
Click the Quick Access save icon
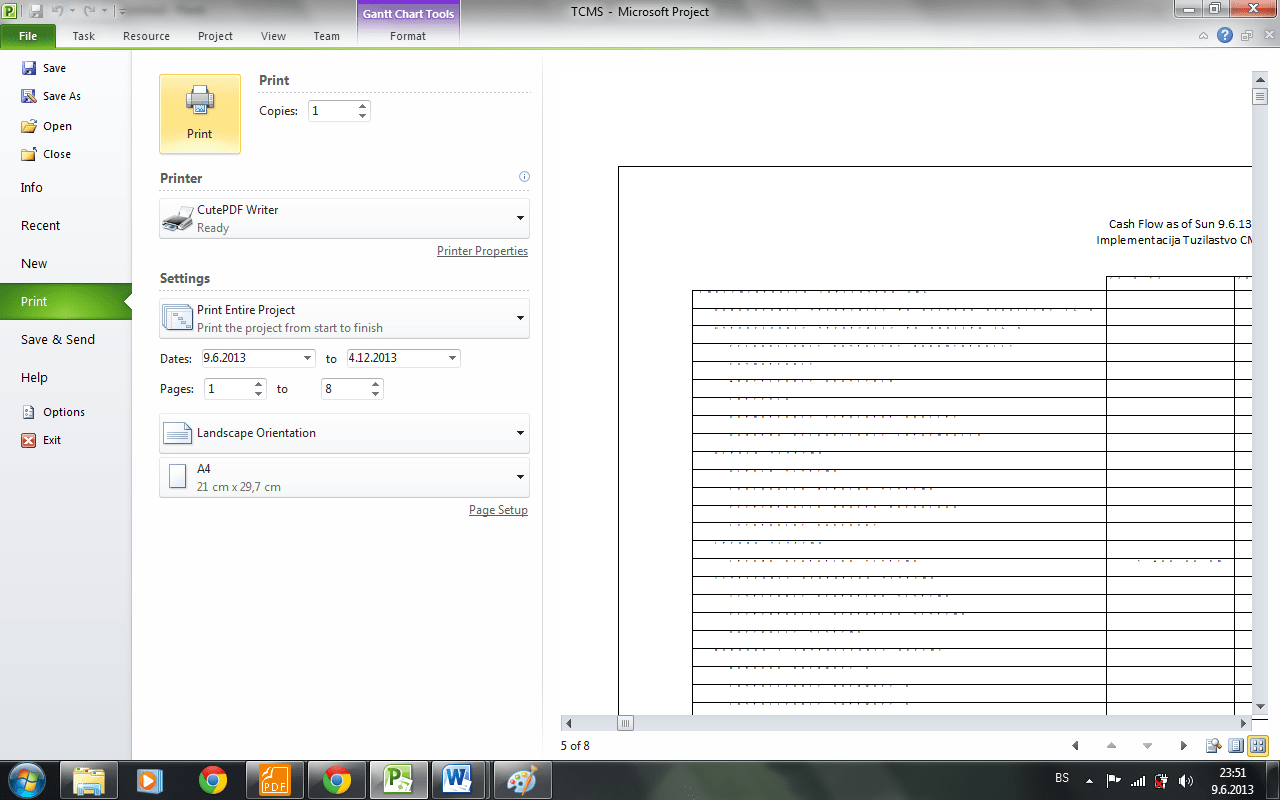(36, 11)
